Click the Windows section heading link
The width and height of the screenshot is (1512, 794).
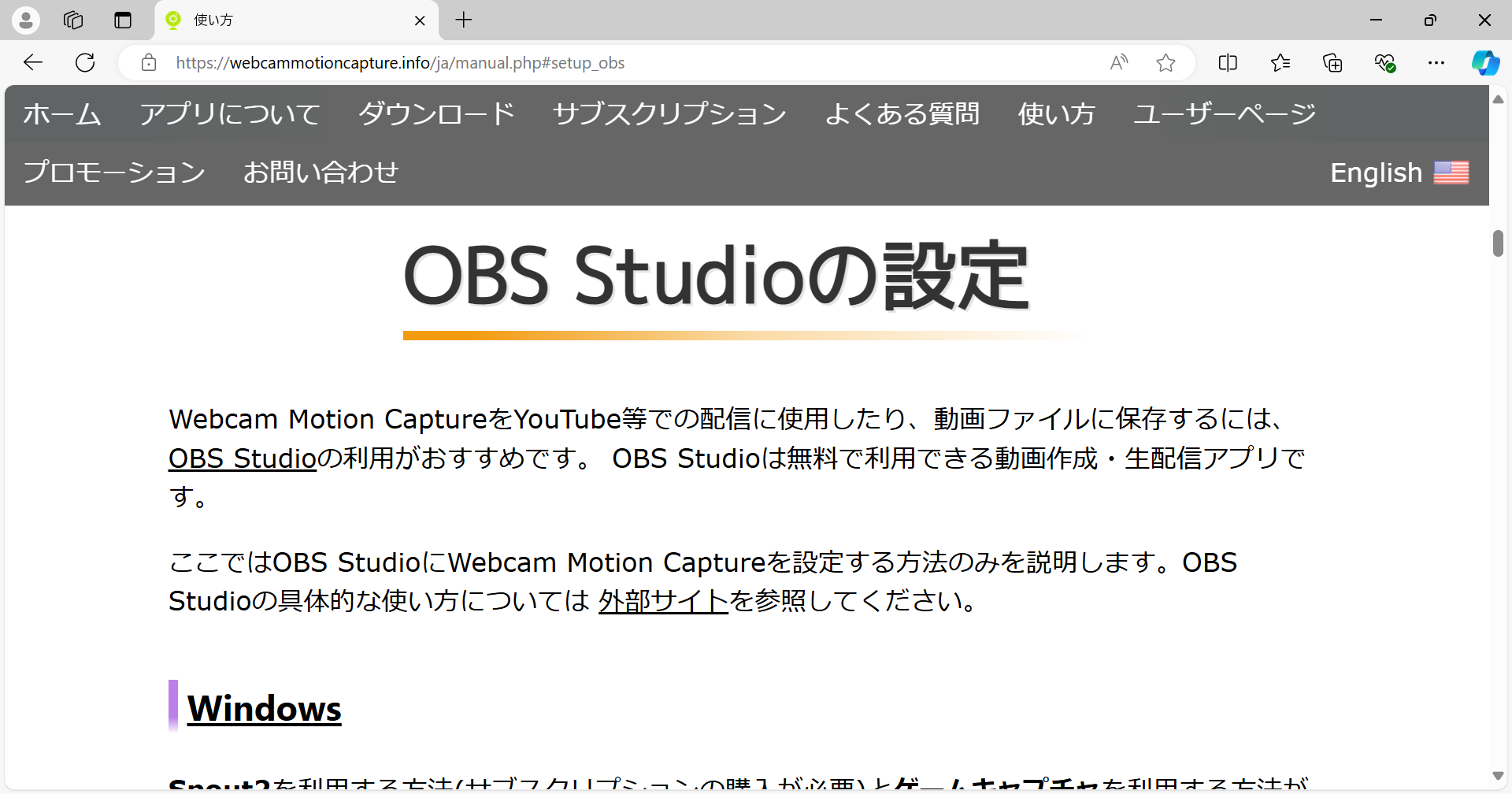point(265,708)
